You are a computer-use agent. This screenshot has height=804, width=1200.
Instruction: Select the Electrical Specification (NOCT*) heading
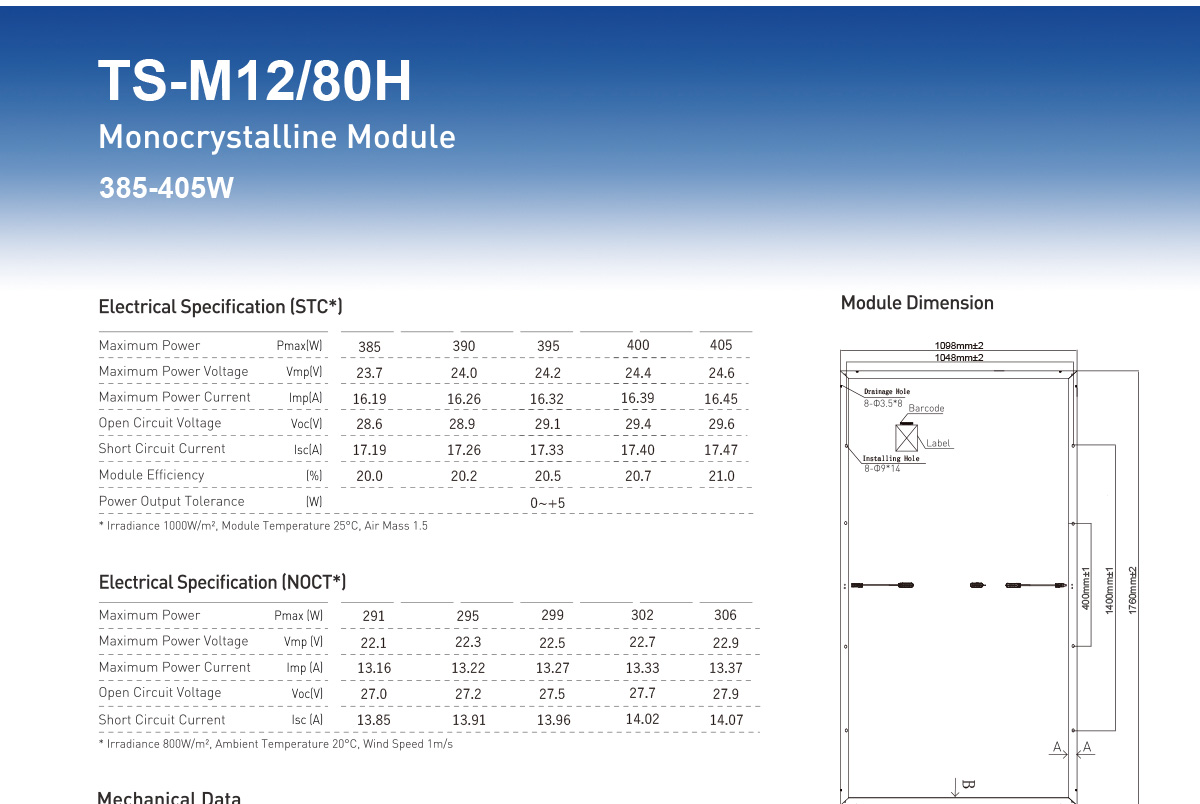click(x=223, y=582)
